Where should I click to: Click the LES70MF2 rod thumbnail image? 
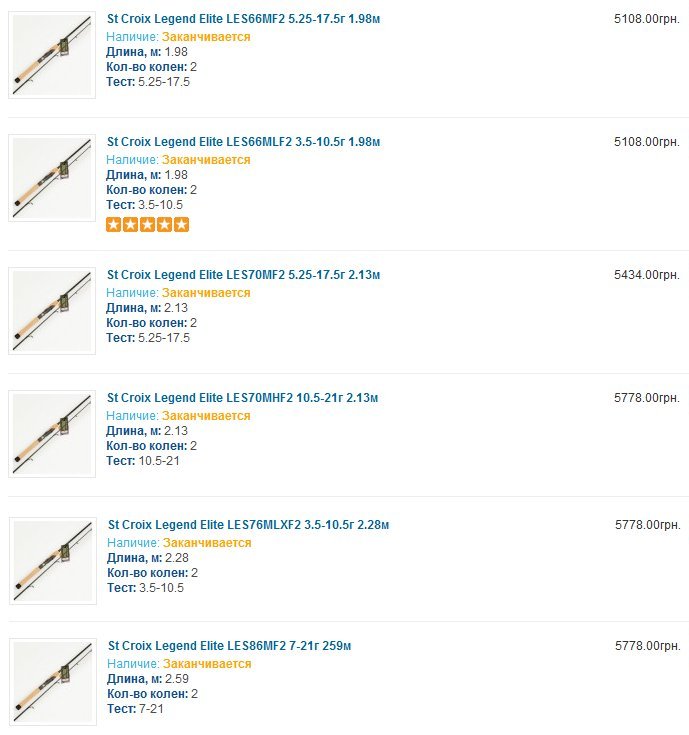52,310
